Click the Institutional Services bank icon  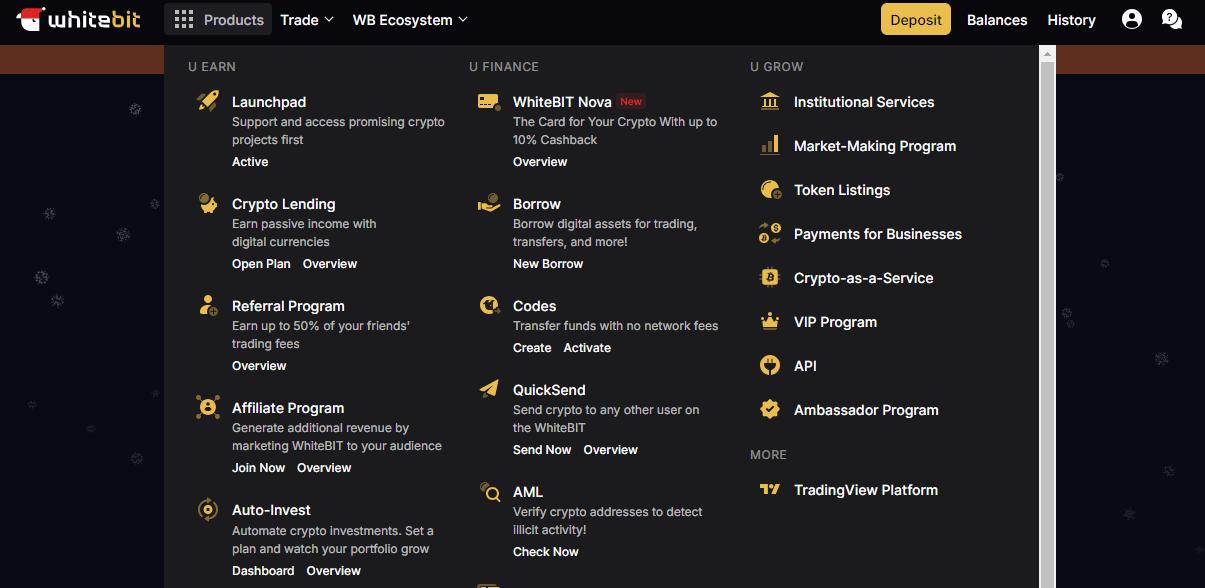pos(770,101)
